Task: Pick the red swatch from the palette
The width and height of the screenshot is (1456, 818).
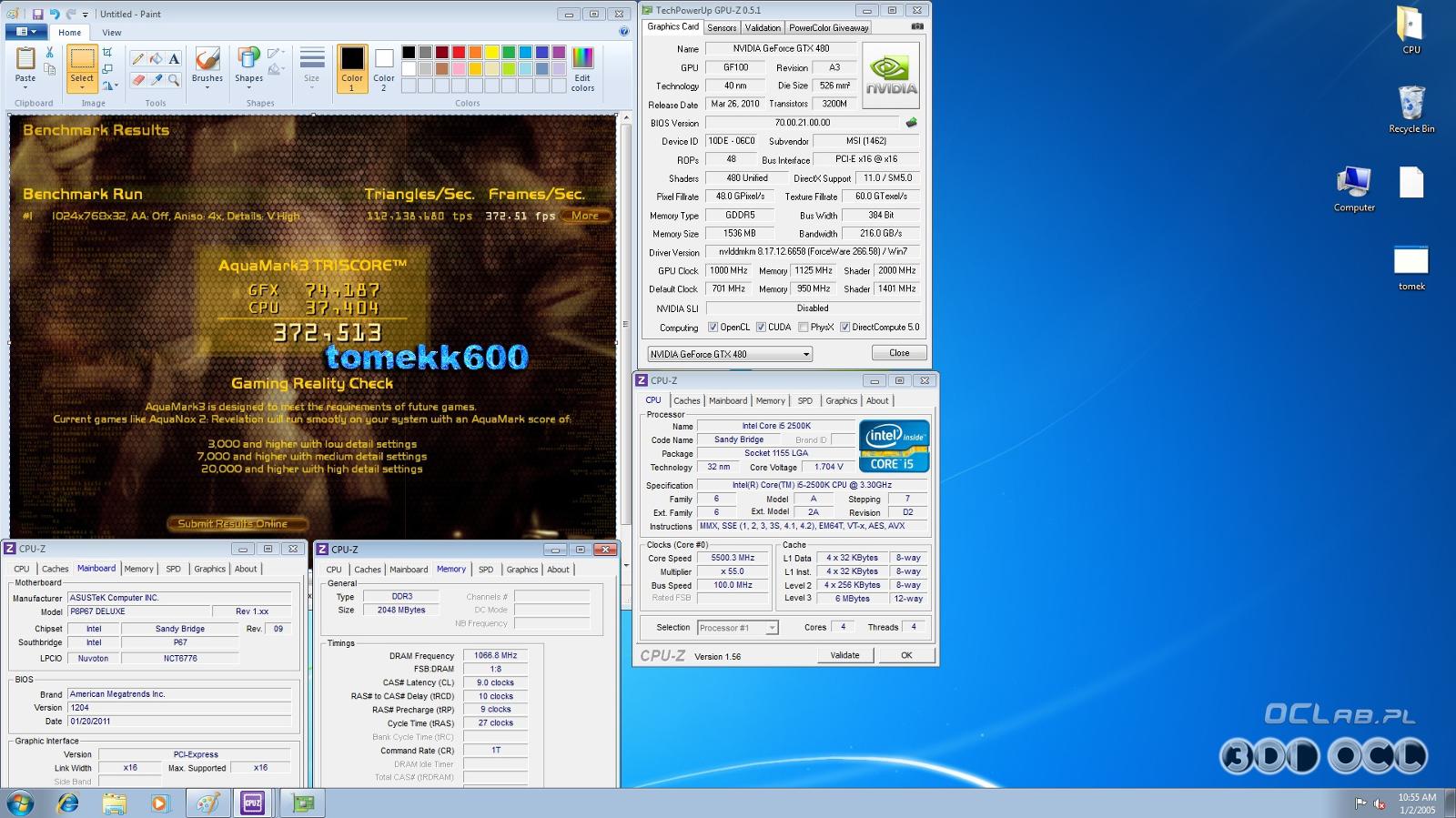Action: point(459,53)
